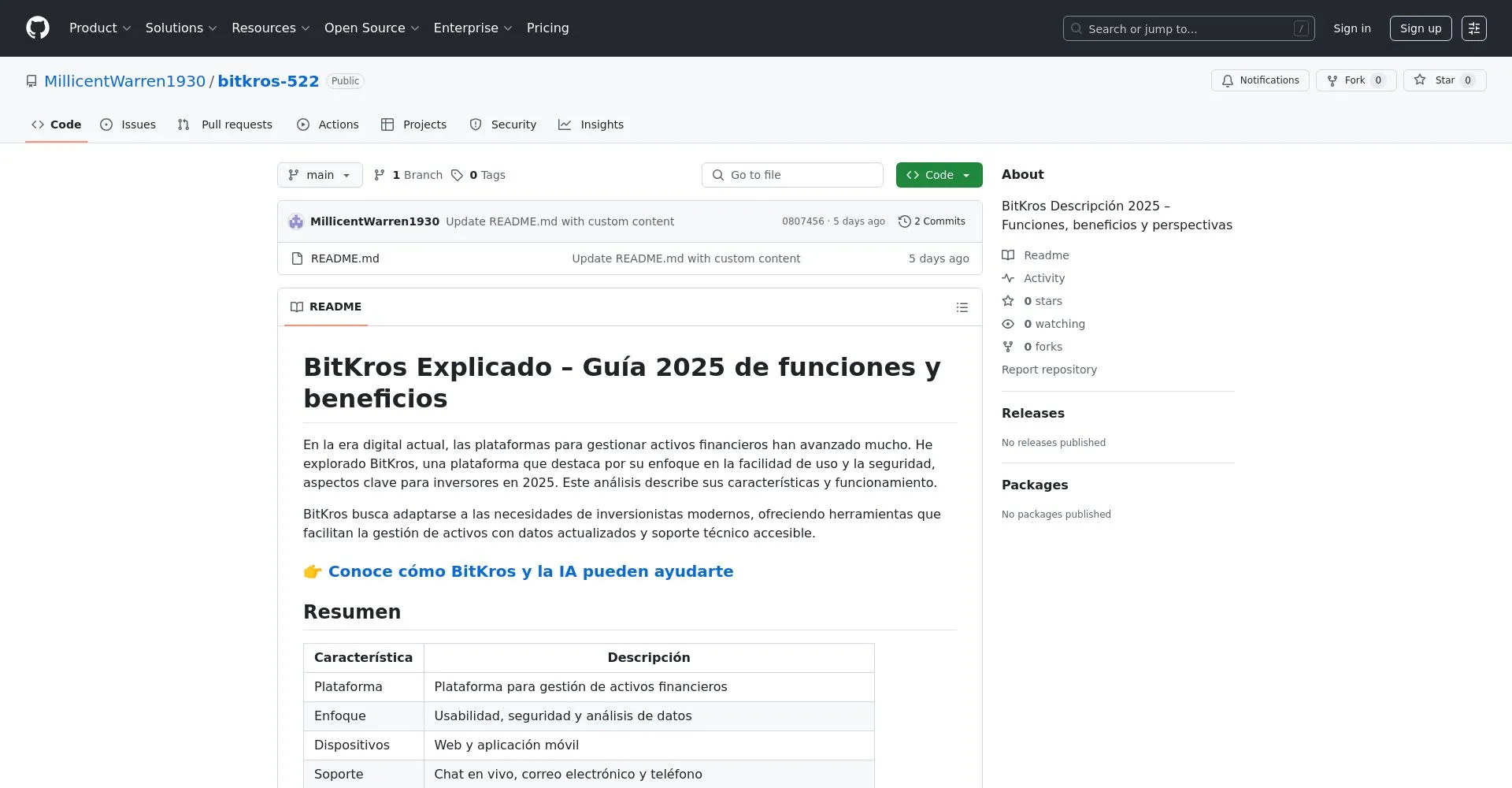Expand the Resources menu
Screen dimensions: 1512x788
point(271,28)
